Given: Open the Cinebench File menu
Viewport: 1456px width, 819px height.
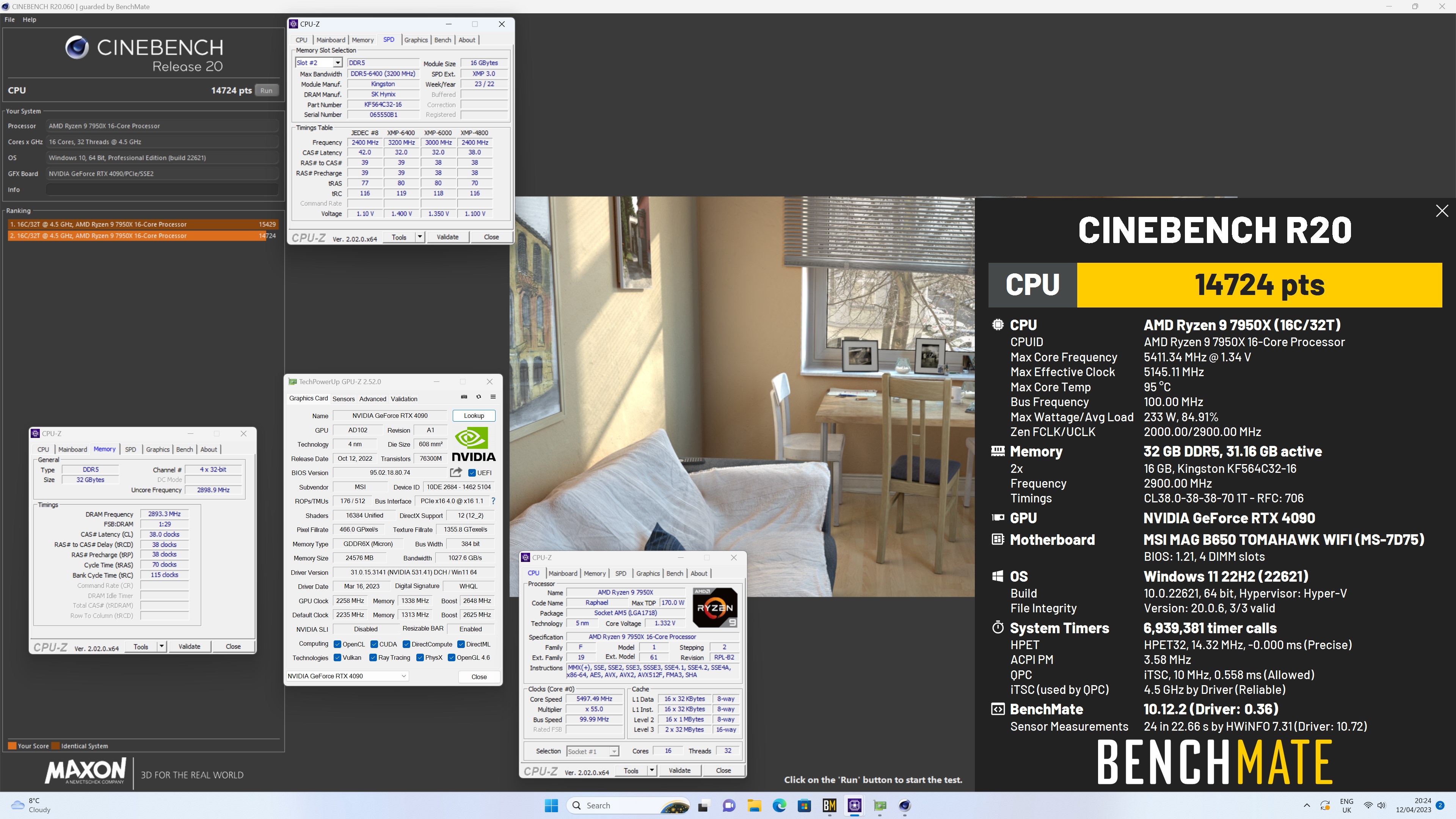Looking at the screenshot, I should pyautogui.click(x=9, y=19).
